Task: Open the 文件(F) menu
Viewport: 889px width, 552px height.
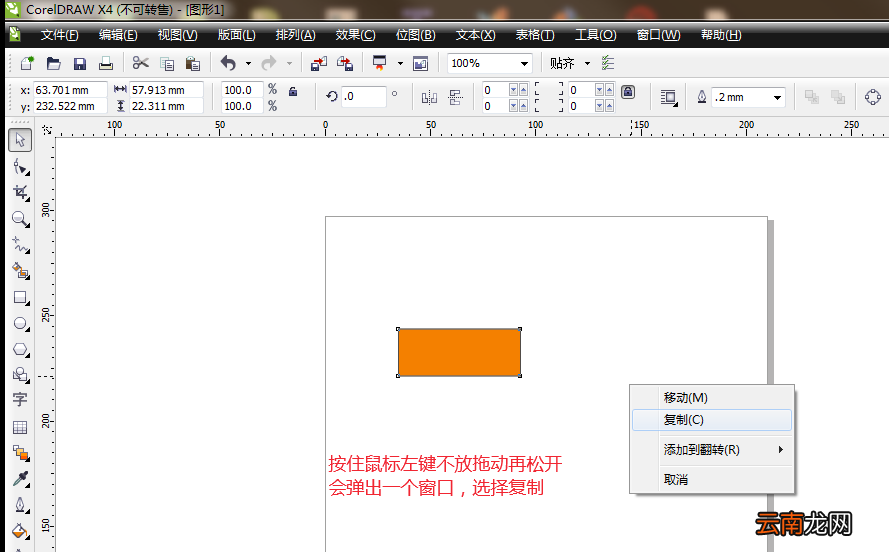Action: (x=60, y=35)
